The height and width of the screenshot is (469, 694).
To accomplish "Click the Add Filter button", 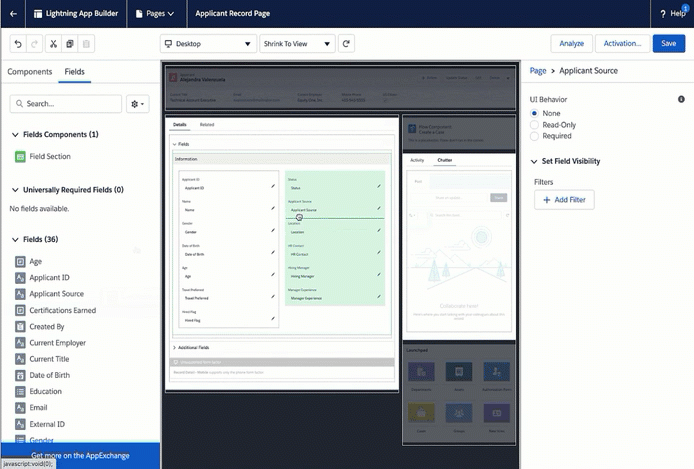I will click(x=566, y=200).
